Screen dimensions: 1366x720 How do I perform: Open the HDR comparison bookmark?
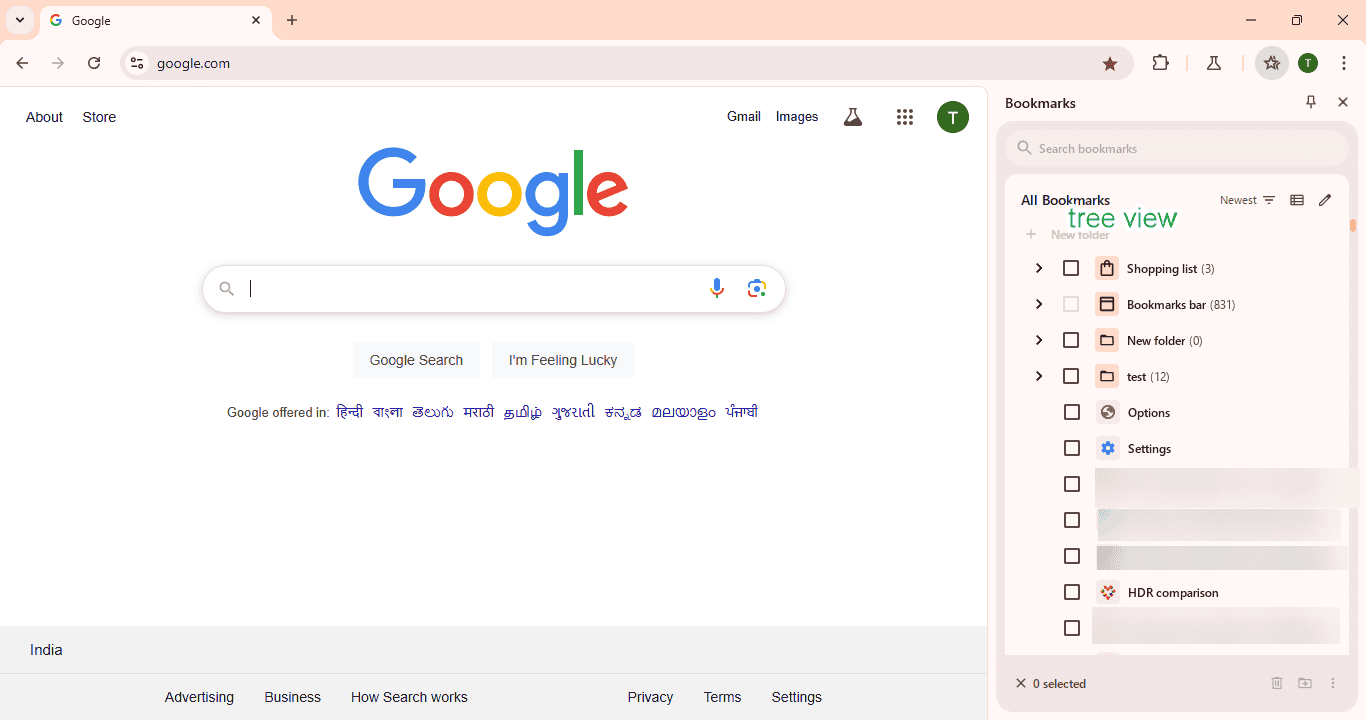coord(1172,592)
